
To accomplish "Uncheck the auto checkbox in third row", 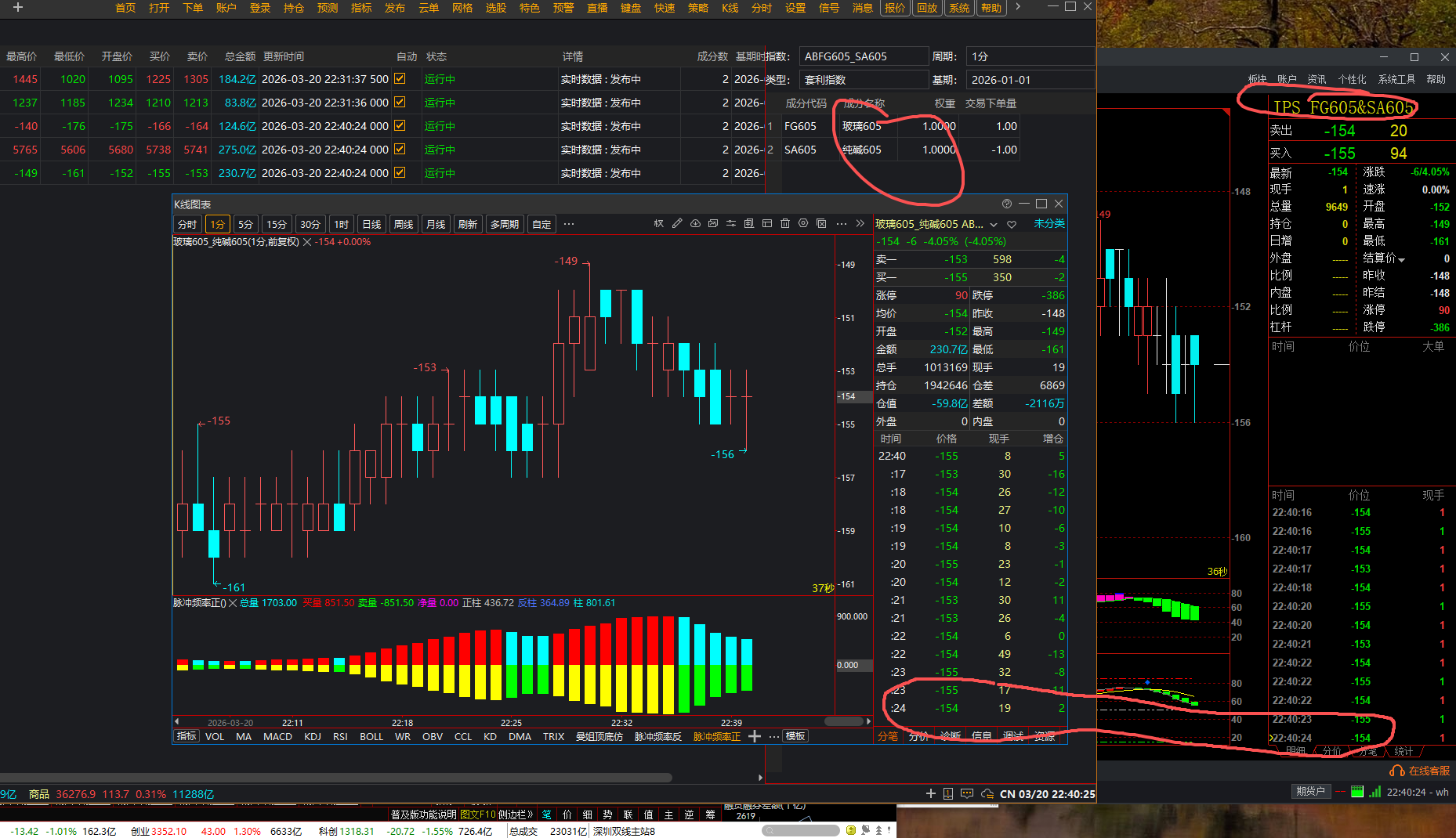I will [x=400, y=126].
